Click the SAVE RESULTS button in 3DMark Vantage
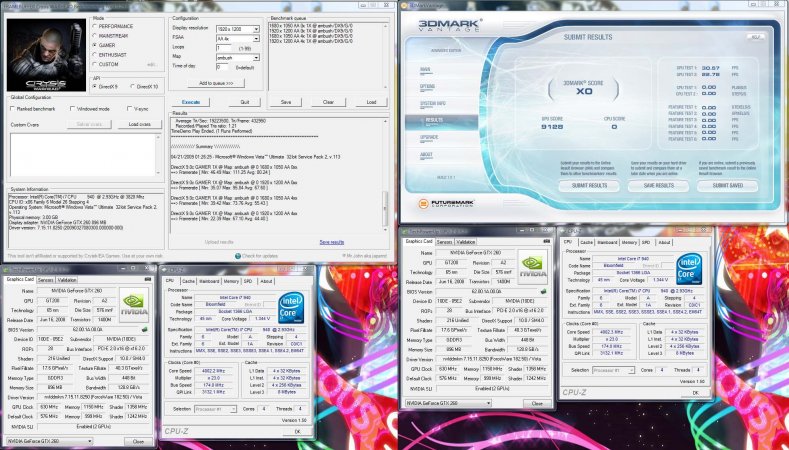 pos(659,186)
